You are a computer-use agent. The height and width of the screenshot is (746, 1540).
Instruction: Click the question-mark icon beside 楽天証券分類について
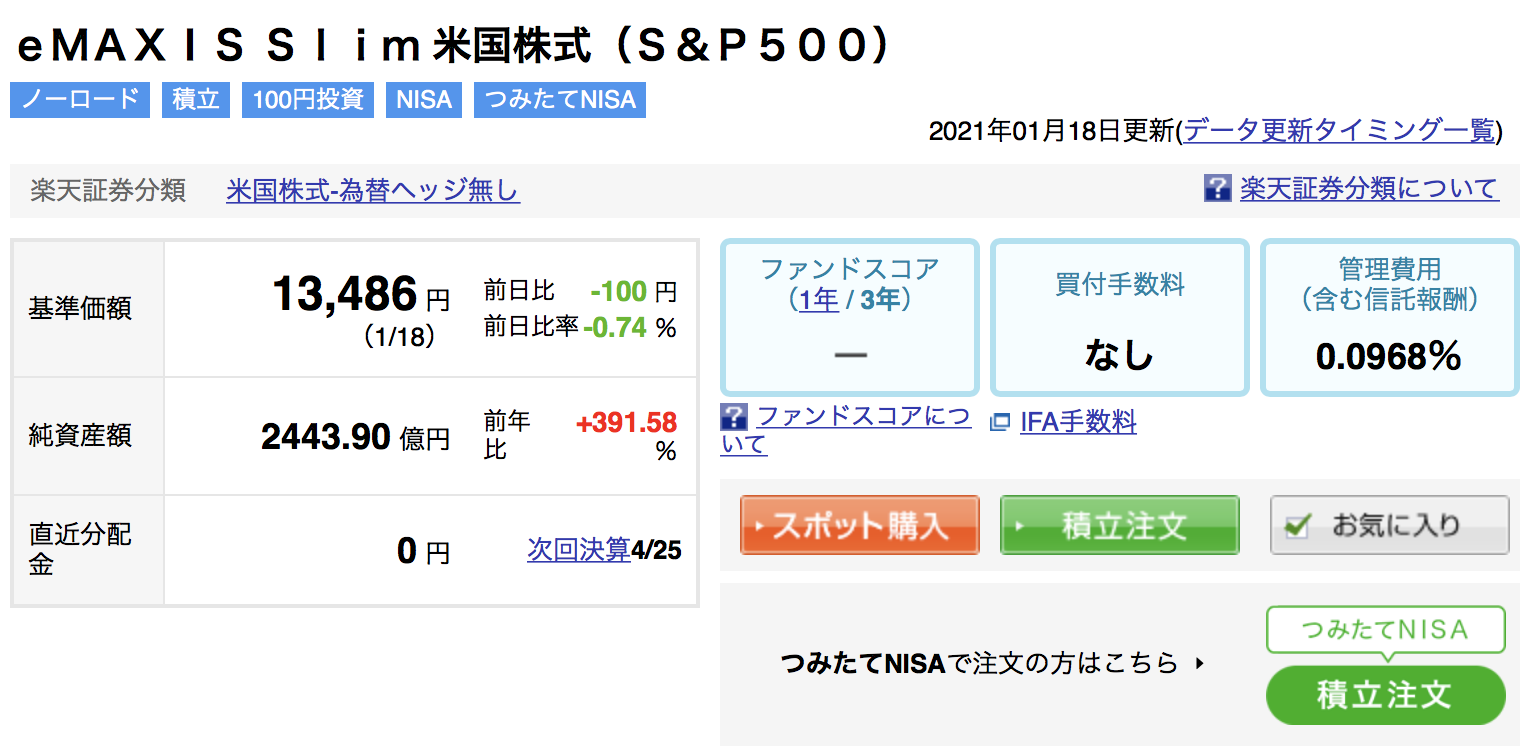coord(1217,188)
